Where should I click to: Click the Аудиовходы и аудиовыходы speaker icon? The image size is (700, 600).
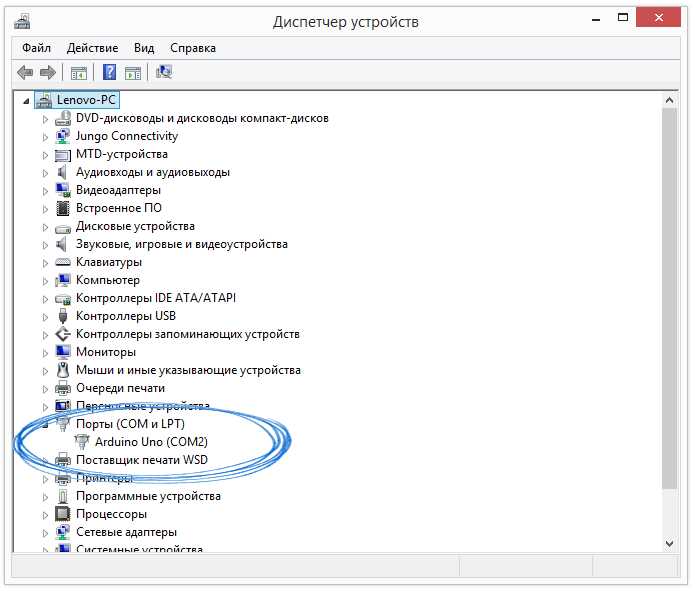tap(62, 172)
